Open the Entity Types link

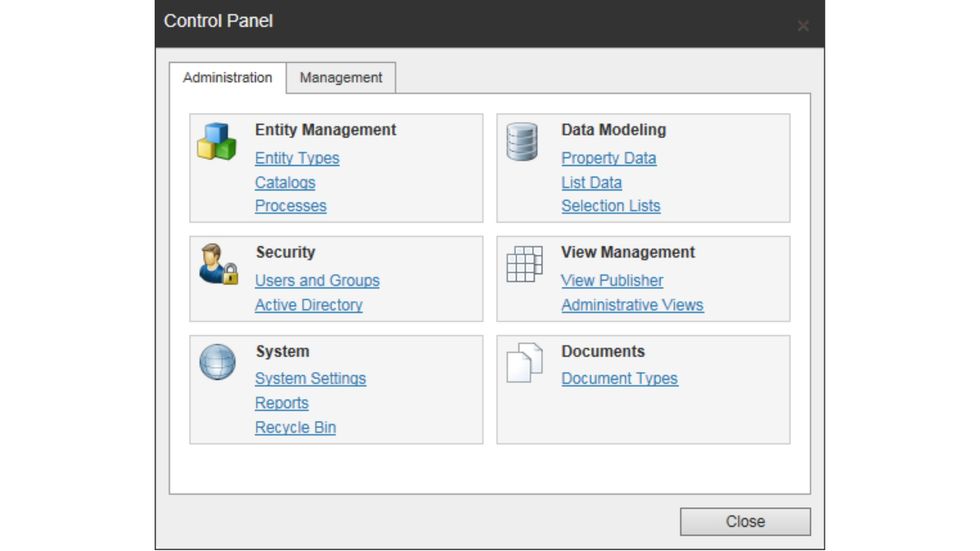click(x=297, y=158)
